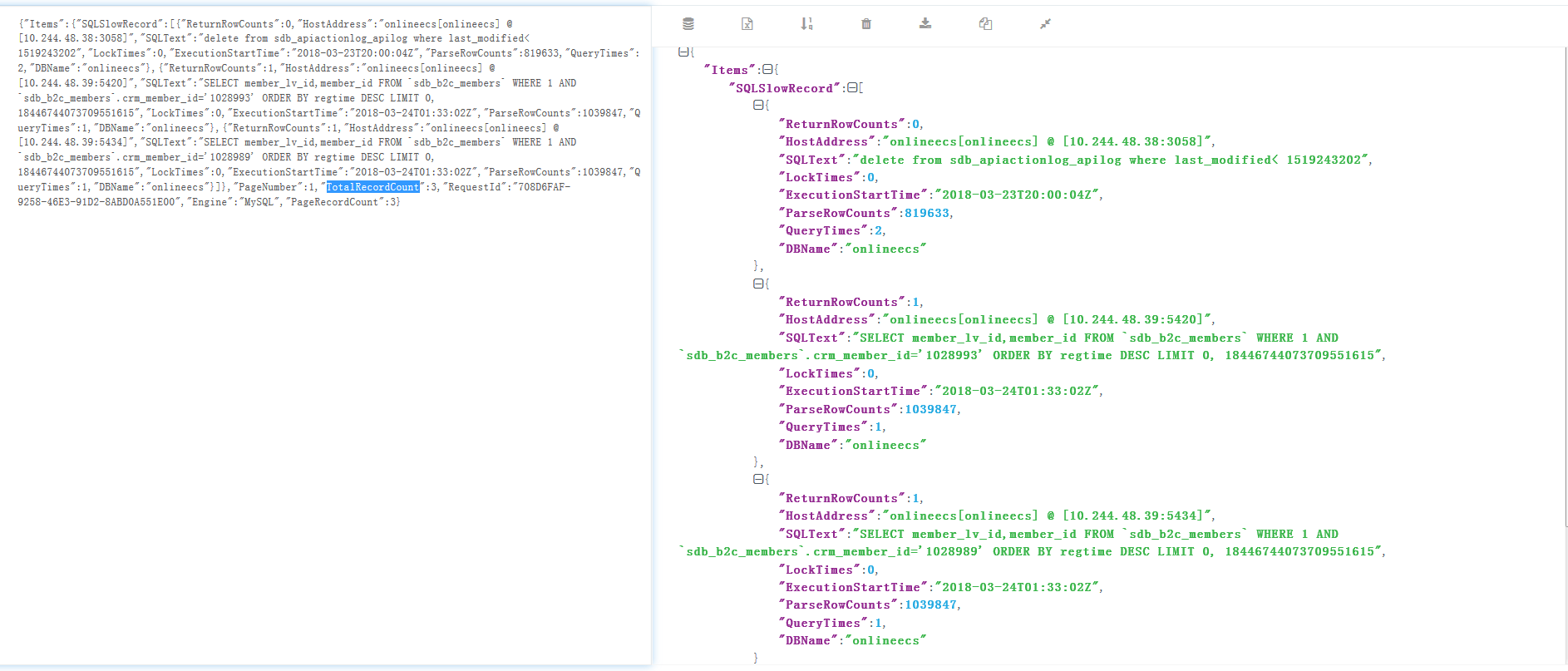The width and height of the screenshot is (1568, 671).
Task: Click the "SQLSlowRecord" key
Action: click(x=784, y=88)
